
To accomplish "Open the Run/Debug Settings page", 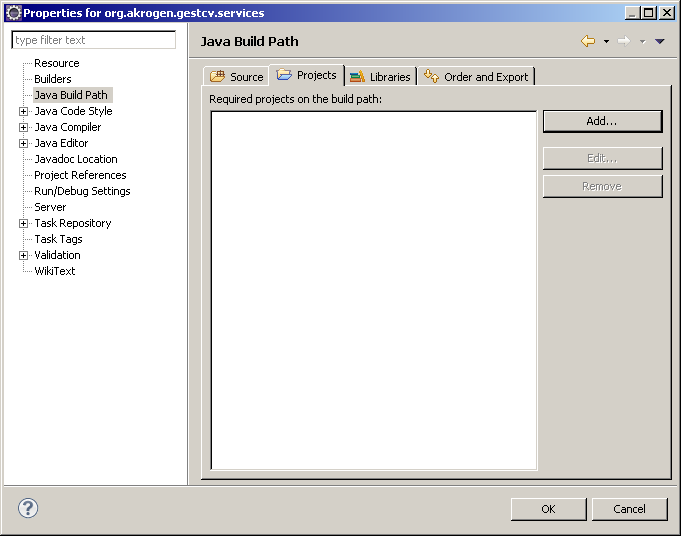I will pos(82,191).
